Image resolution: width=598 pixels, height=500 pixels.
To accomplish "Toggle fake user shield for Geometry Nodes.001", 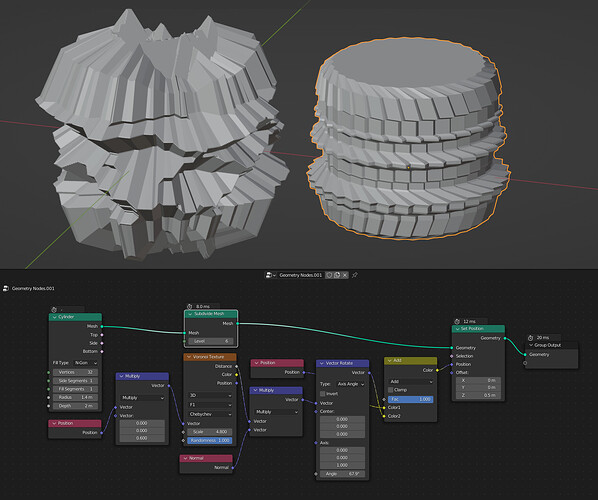I will tap(329, 275).
